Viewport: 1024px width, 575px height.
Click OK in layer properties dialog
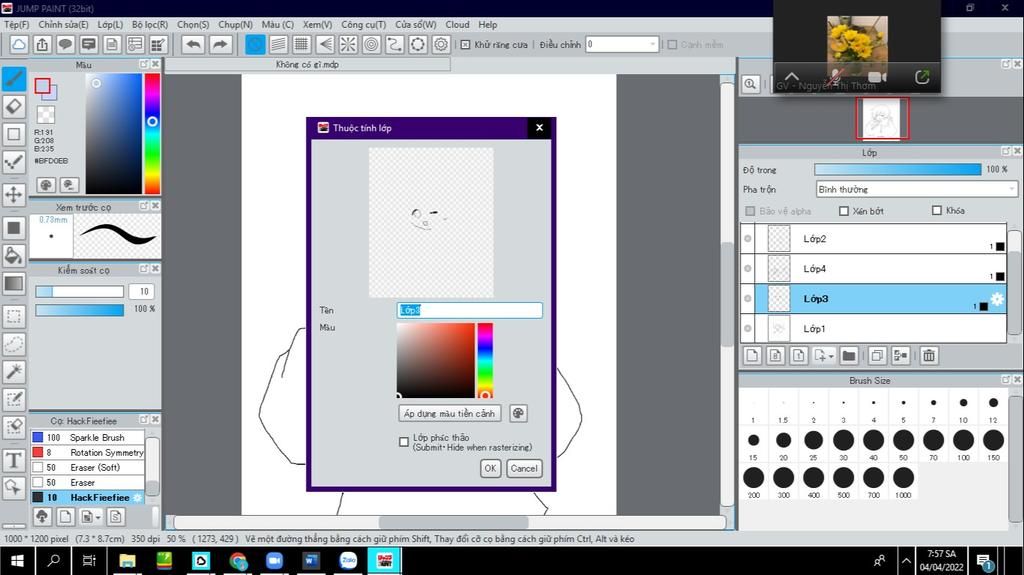(490, 468)
